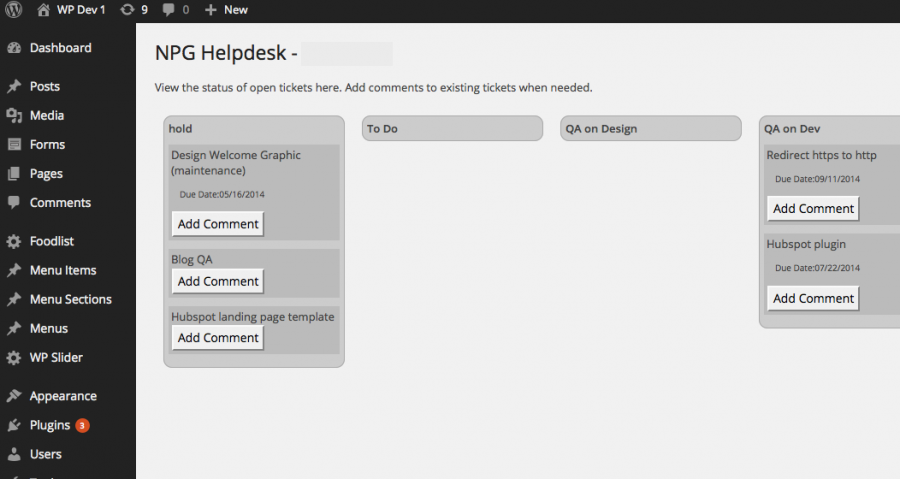Open the WP Dev 1 home icon
This screenshot has width=900, height=479.
[43, 10]
